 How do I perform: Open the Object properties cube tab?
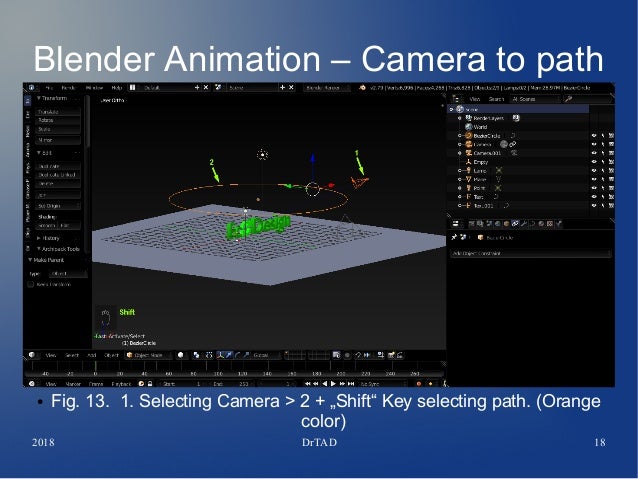coord(507,223)
